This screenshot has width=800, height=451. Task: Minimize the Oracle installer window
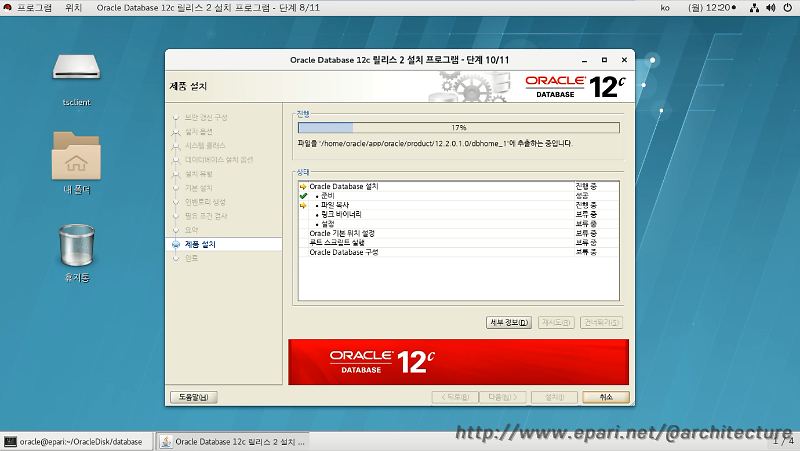click(x=584, y=60)
